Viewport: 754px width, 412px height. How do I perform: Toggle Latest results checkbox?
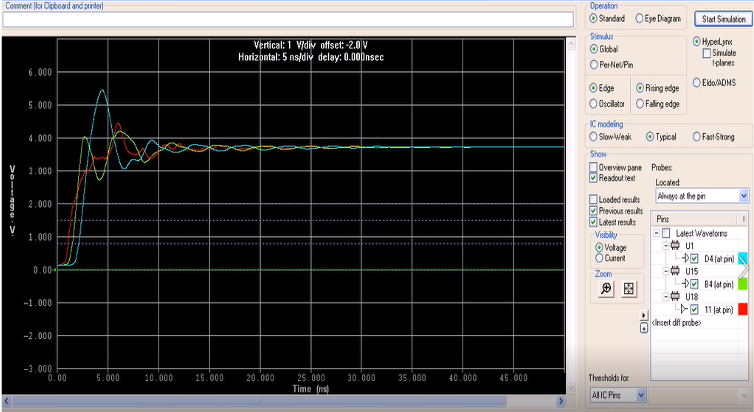click(x=593, y=222)
